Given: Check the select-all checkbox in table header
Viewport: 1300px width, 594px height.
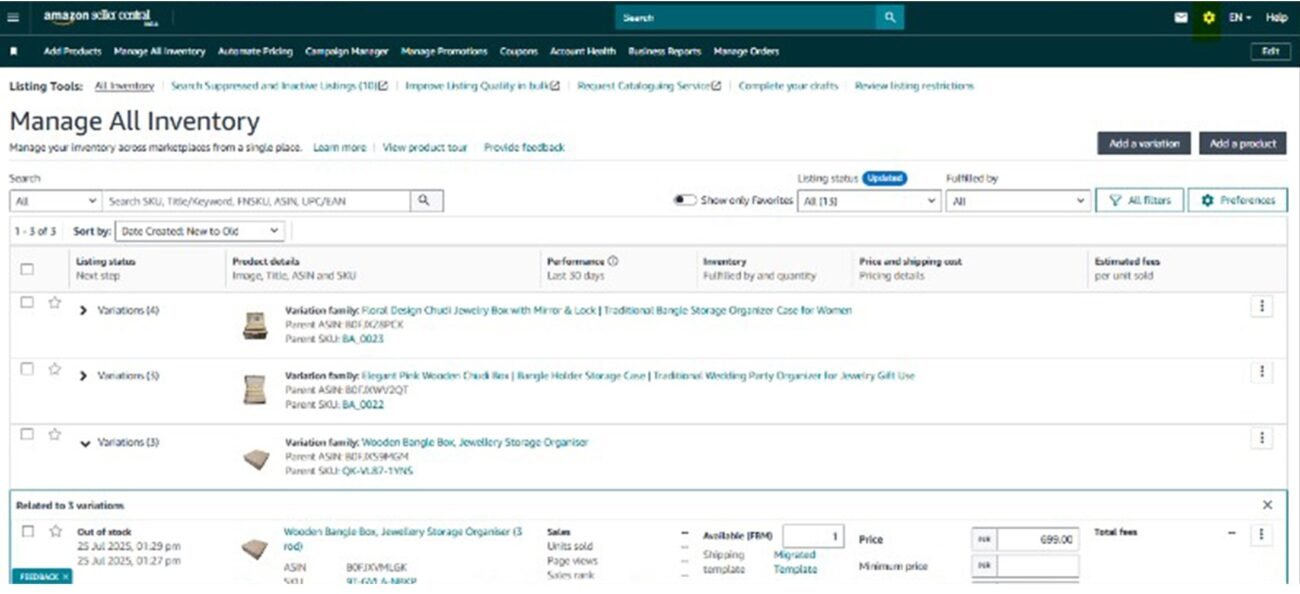Looking at the screenshot, I should [27, 268].
